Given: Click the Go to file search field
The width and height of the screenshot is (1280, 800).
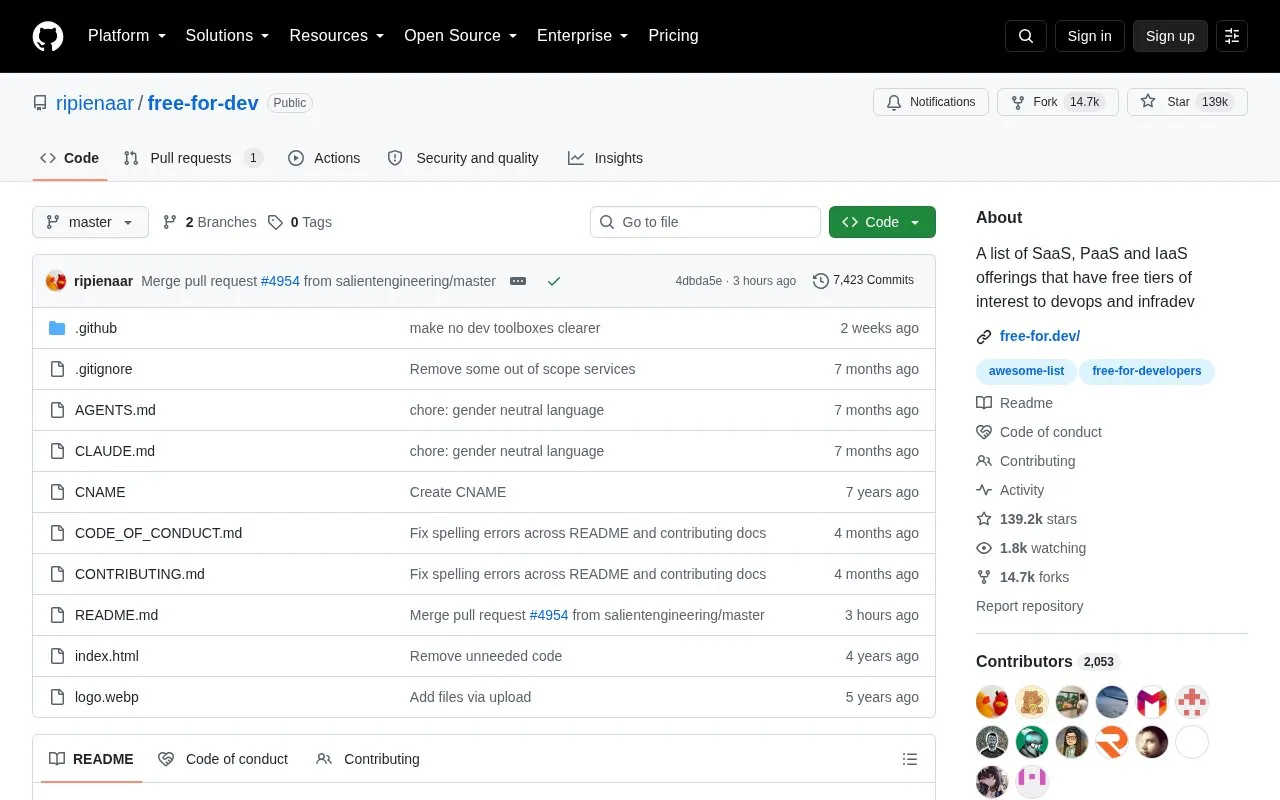Looking at the screenshot, I should click(705, 222).
